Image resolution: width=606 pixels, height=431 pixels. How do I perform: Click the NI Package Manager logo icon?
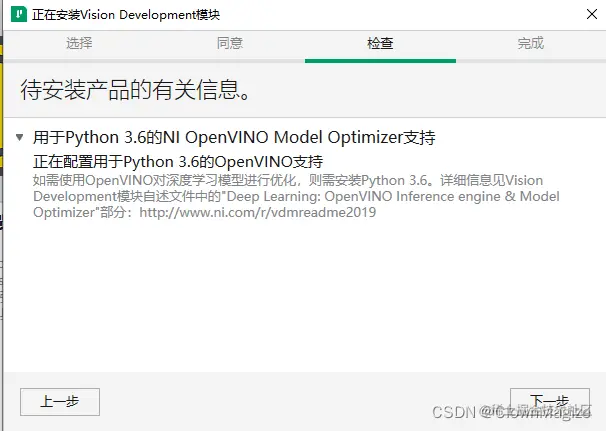19,14
